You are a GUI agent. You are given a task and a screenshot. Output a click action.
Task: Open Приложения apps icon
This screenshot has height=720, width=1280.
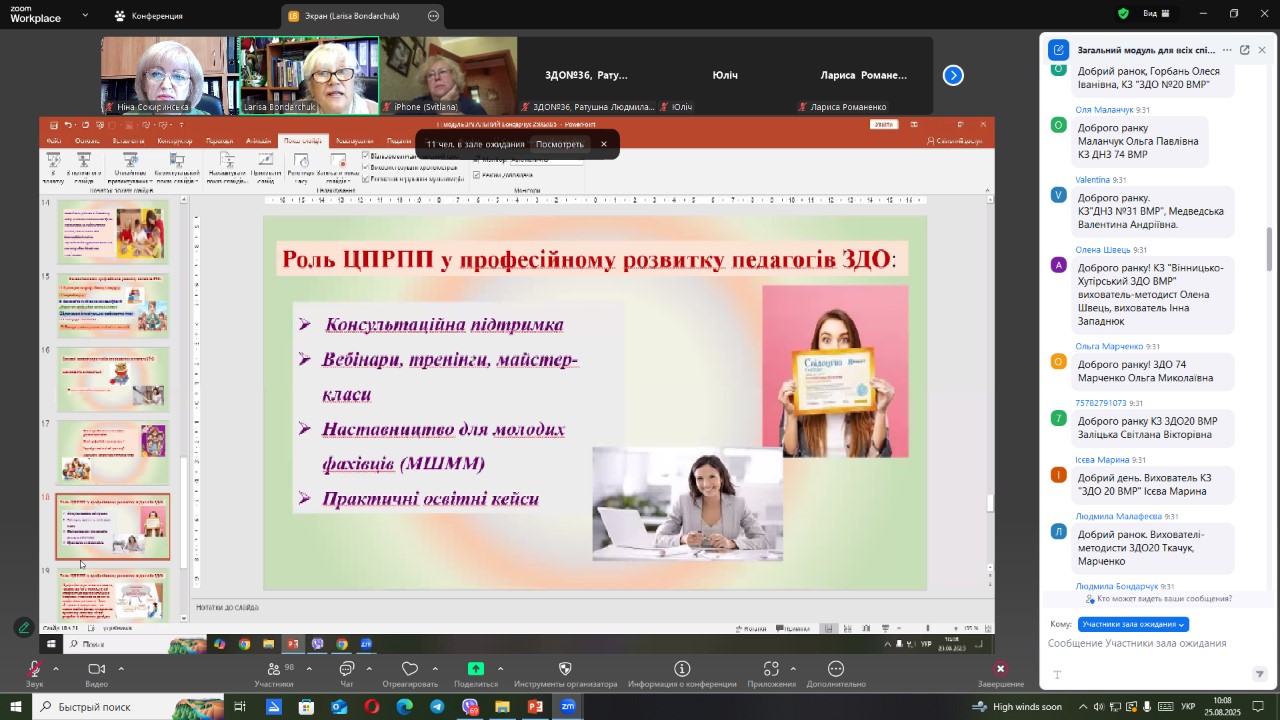(x=771, y=669)
